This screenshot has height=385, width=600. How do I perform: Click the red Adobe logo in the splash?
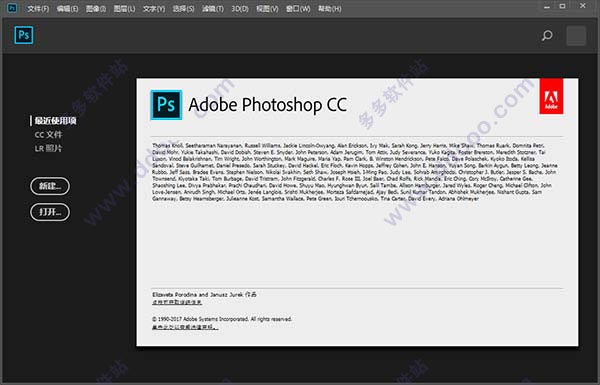coord(551,96)
